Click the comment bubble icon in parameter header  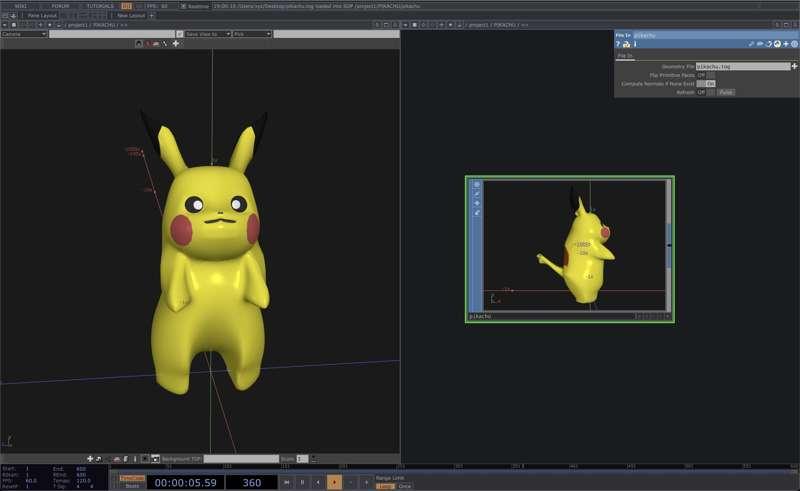[760, 44]
